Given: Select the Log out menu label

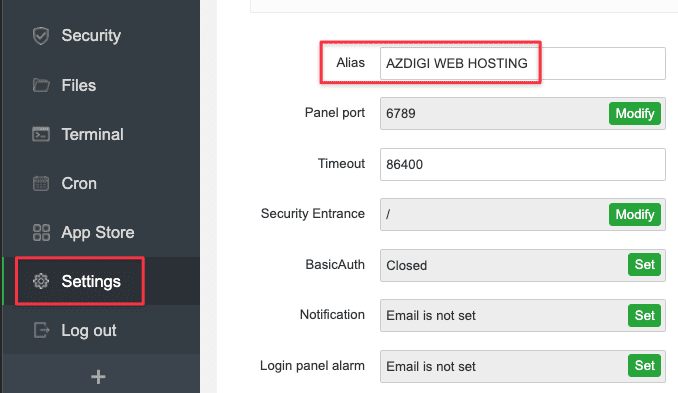Looking at the screenshot, I should click(x=89, y=330).
